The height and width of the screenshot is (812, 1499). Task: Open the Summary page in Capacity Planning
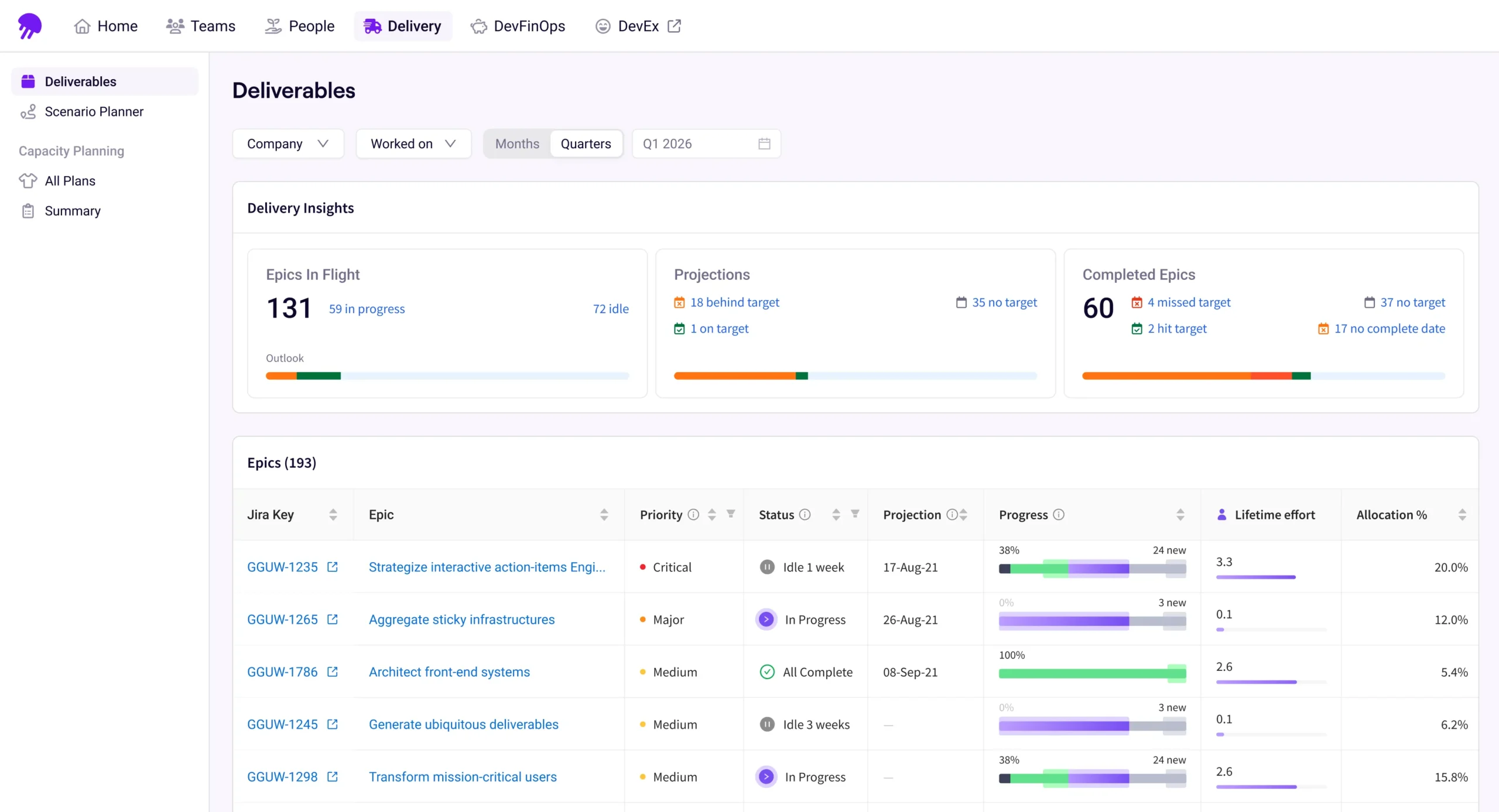(x=72, y=211)
